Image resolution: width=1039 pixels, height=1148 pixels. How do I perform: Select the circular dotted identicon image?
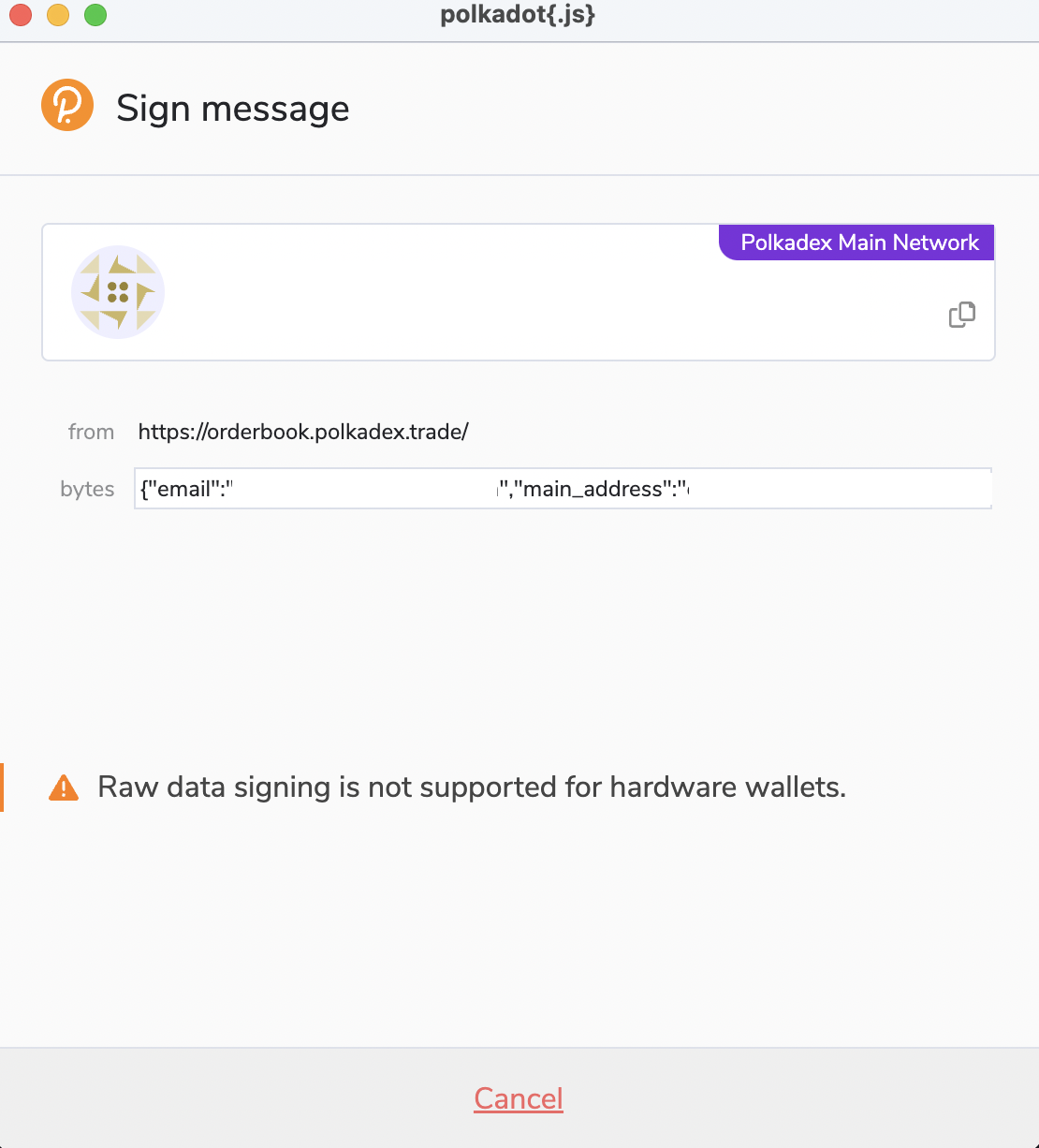coord(117,292)
